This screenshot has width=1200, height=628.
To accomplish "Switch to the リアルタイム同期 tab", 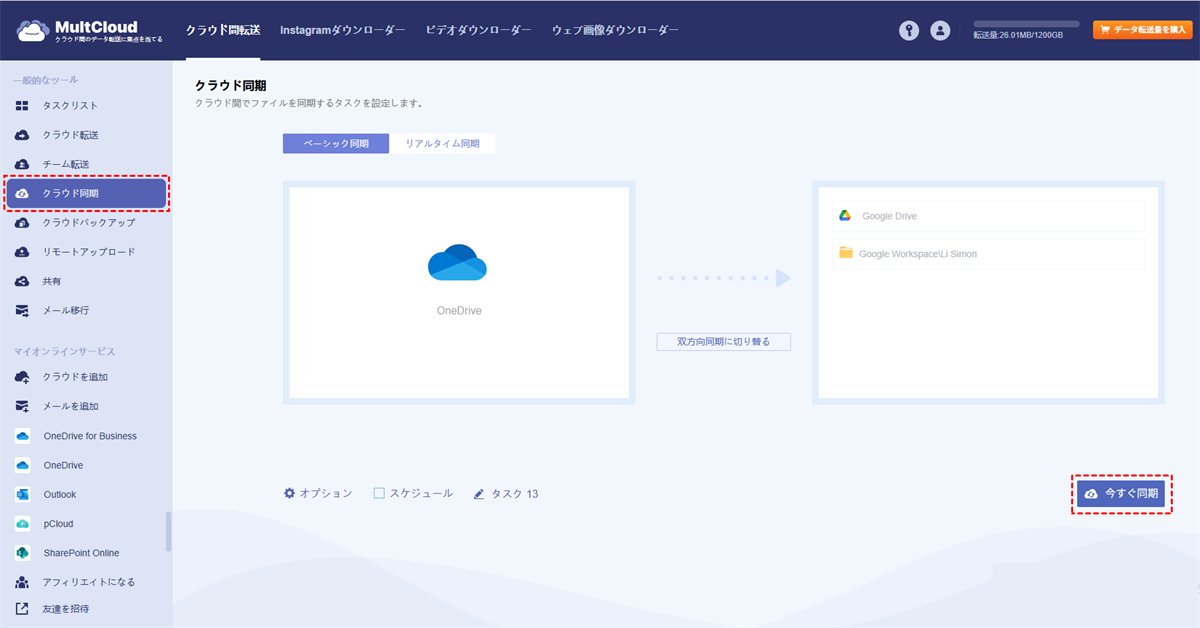I will (x=441, y=144).
